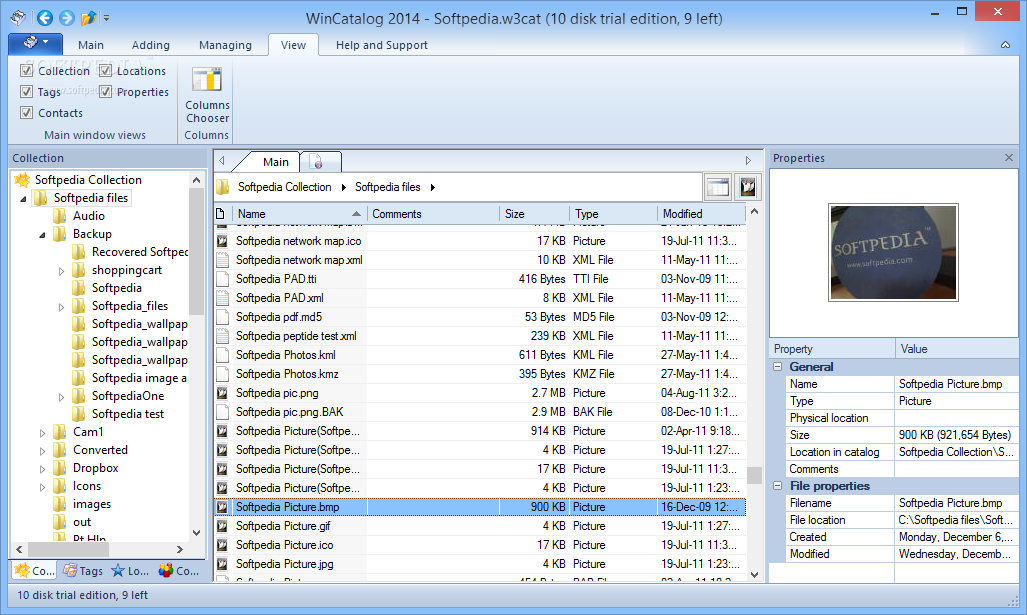Collapse the File properties group

[x=777, y=486]
